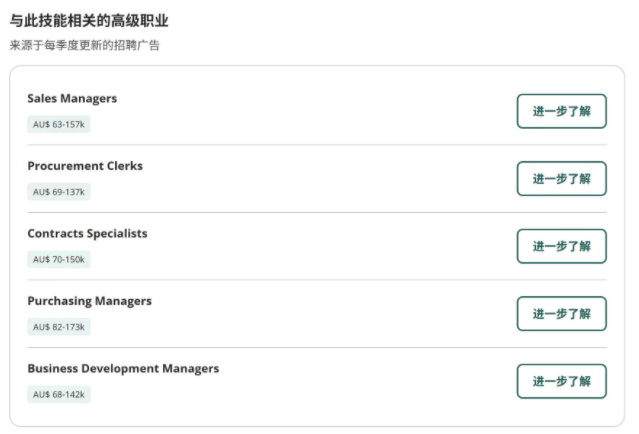Click the Business Development Managers title
The image size is (639, 434).
tap(123, 369)
